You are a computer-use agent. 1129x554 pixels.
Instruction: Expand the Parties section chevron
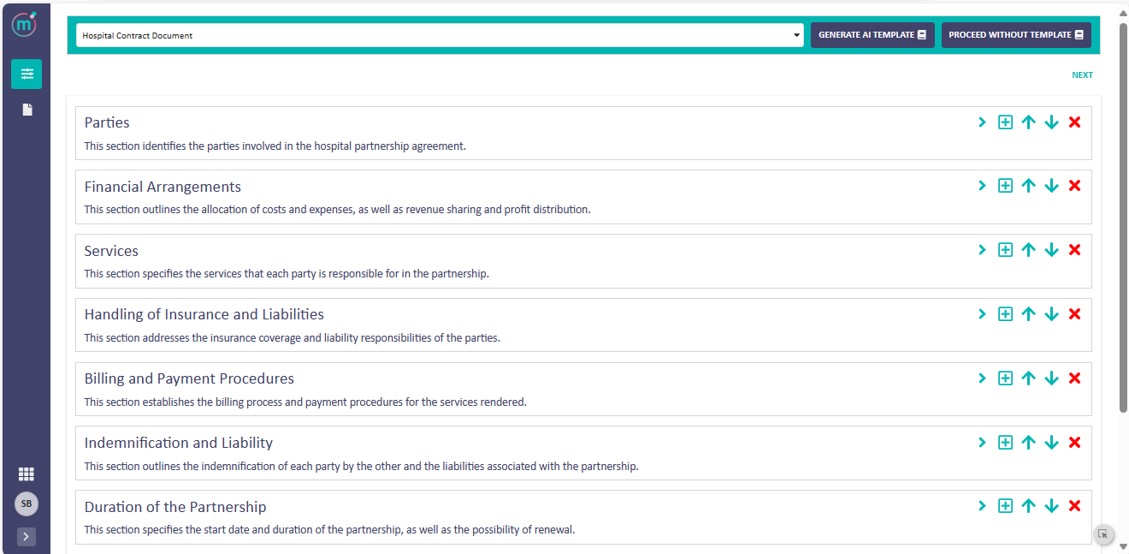click(981, 122)
